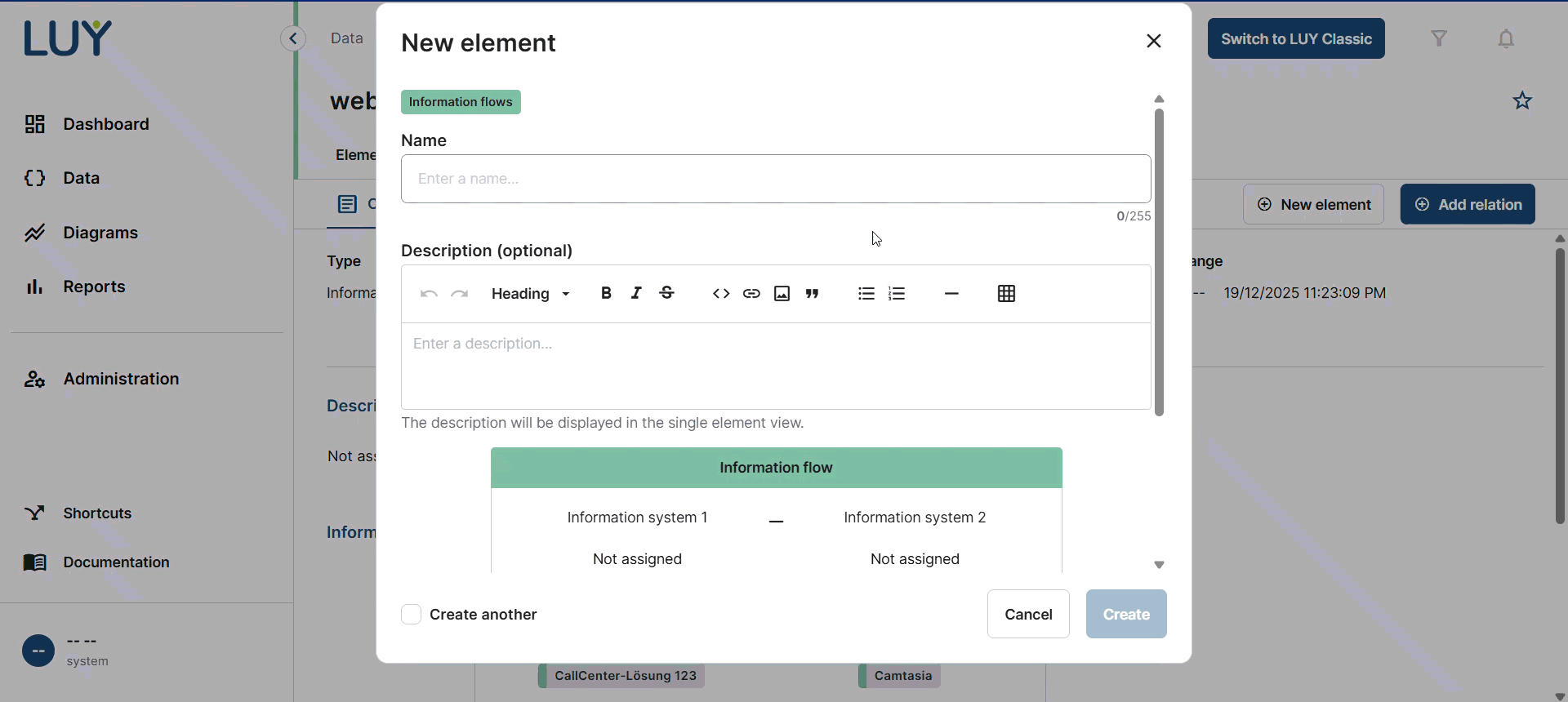Insert a code block in description

[720, 294]
